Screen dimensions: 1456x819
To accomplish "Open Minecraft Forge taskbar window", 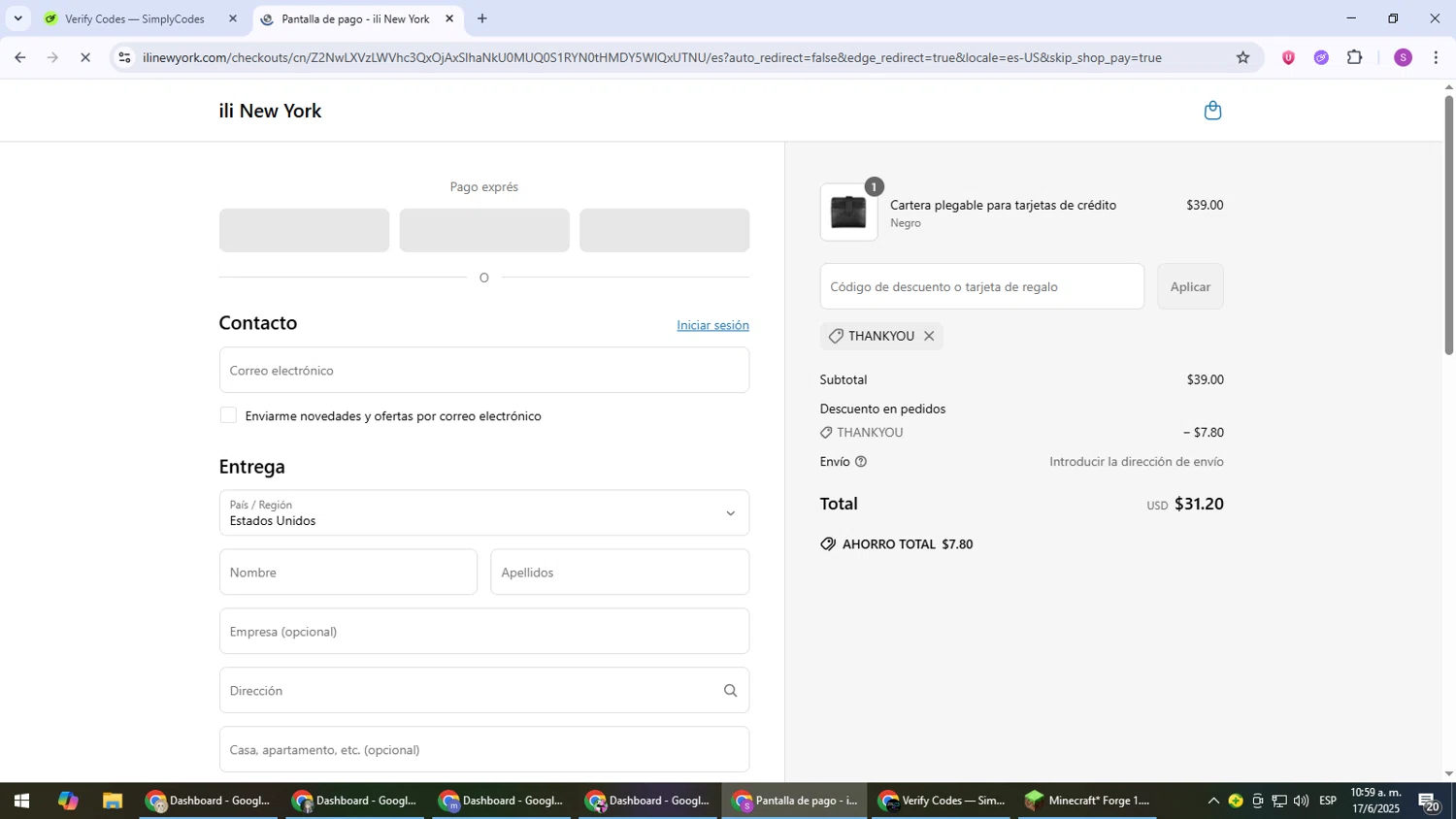I will pyautogui.click(x=1087, y=802).
